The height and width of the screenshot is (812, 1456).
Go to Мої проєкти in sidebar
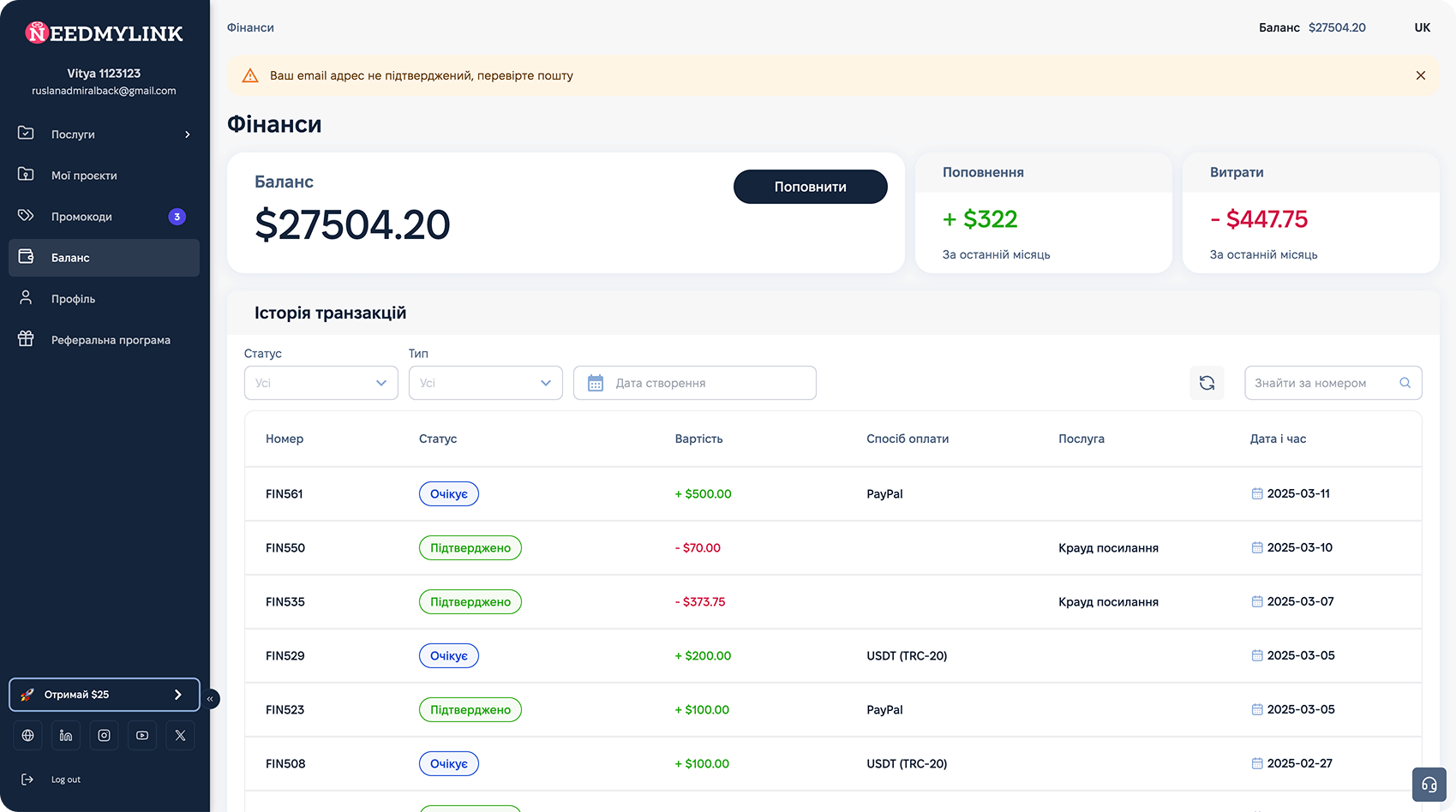(84, 176)
